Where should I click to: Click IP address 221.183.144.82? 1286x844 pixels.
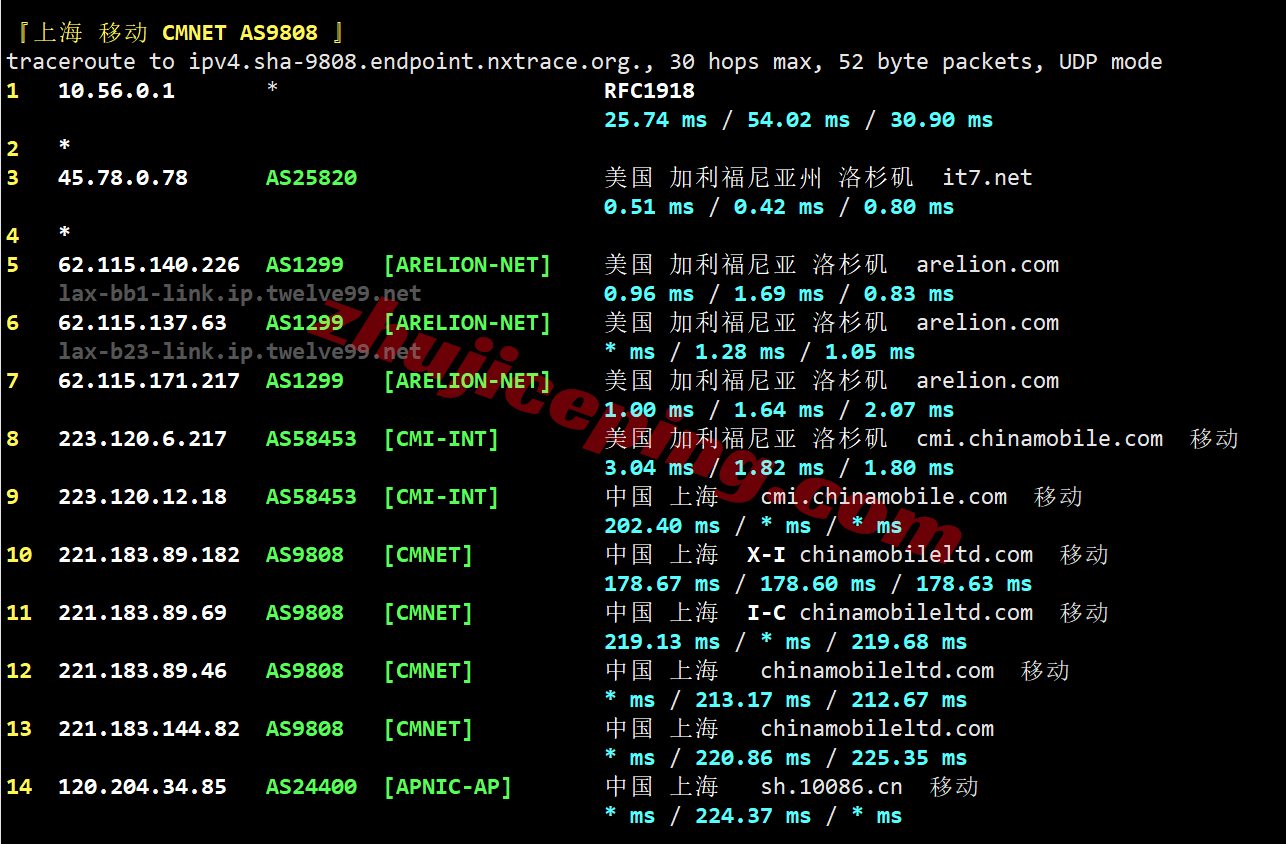[149, 729]
